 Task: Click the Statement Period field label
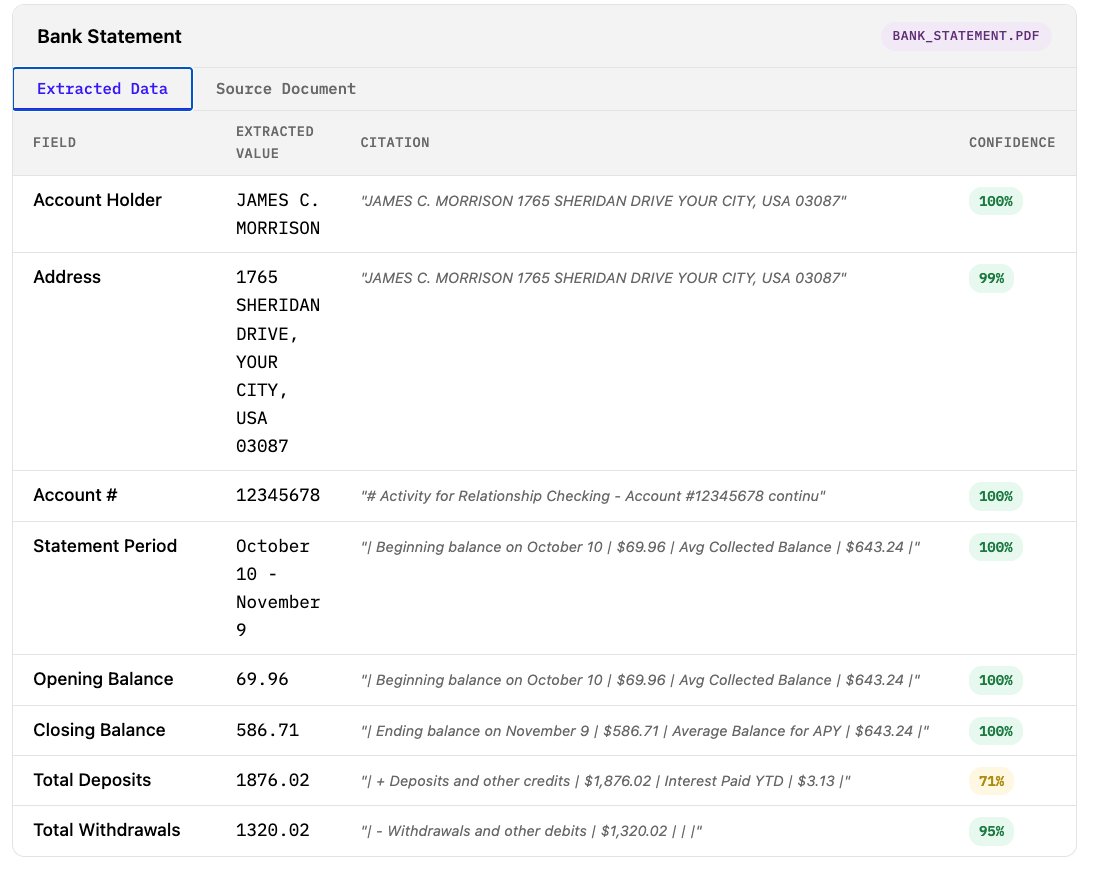pyautogui.click(x=105, y=546)
